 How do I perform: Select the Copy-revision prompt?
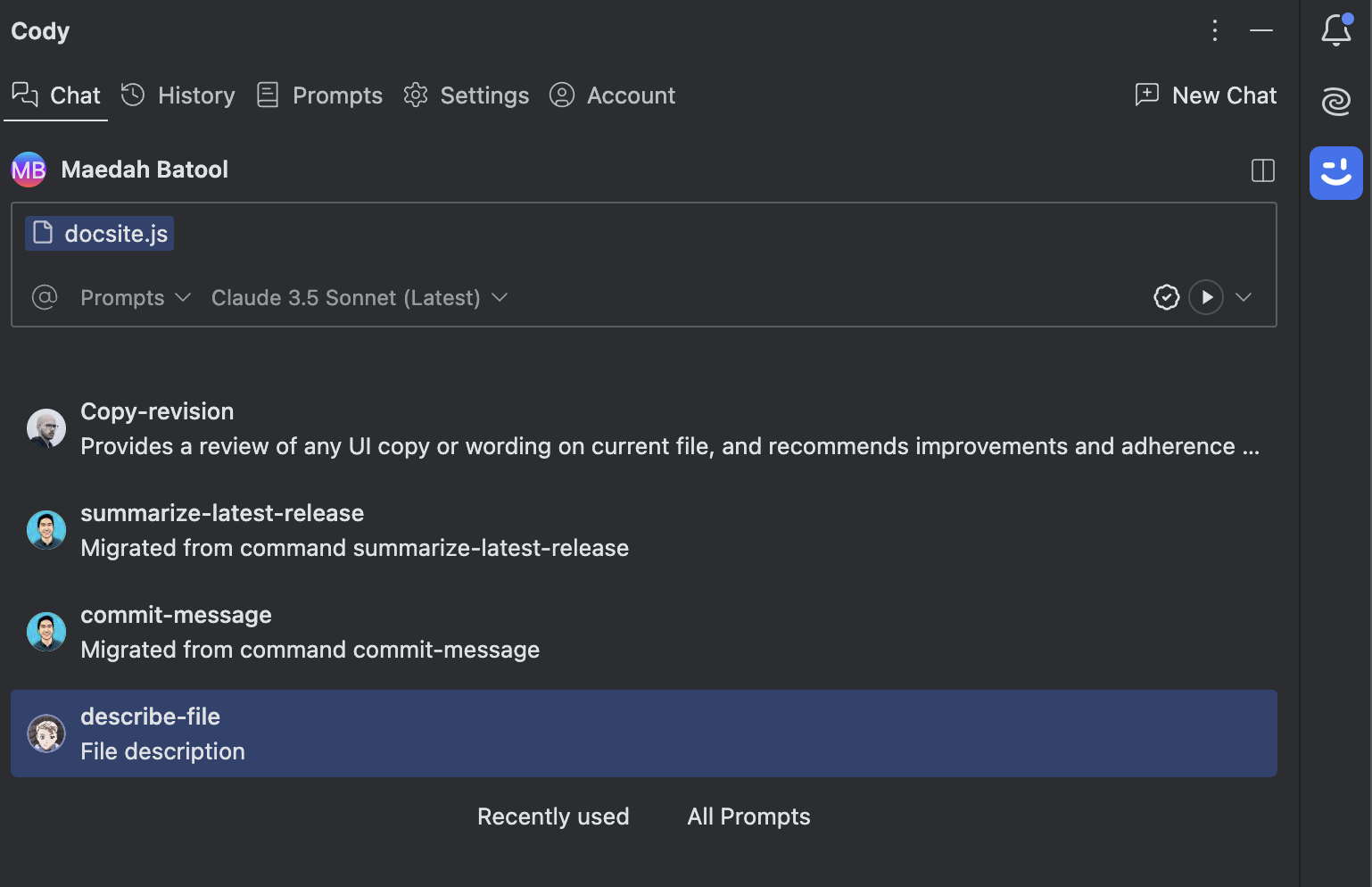coord(644,428)
